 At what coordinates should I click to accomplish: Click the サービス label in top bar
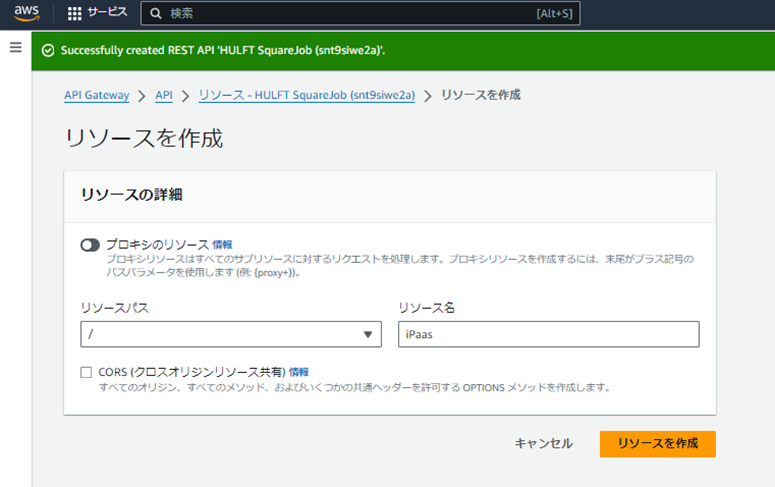(107, 12)
